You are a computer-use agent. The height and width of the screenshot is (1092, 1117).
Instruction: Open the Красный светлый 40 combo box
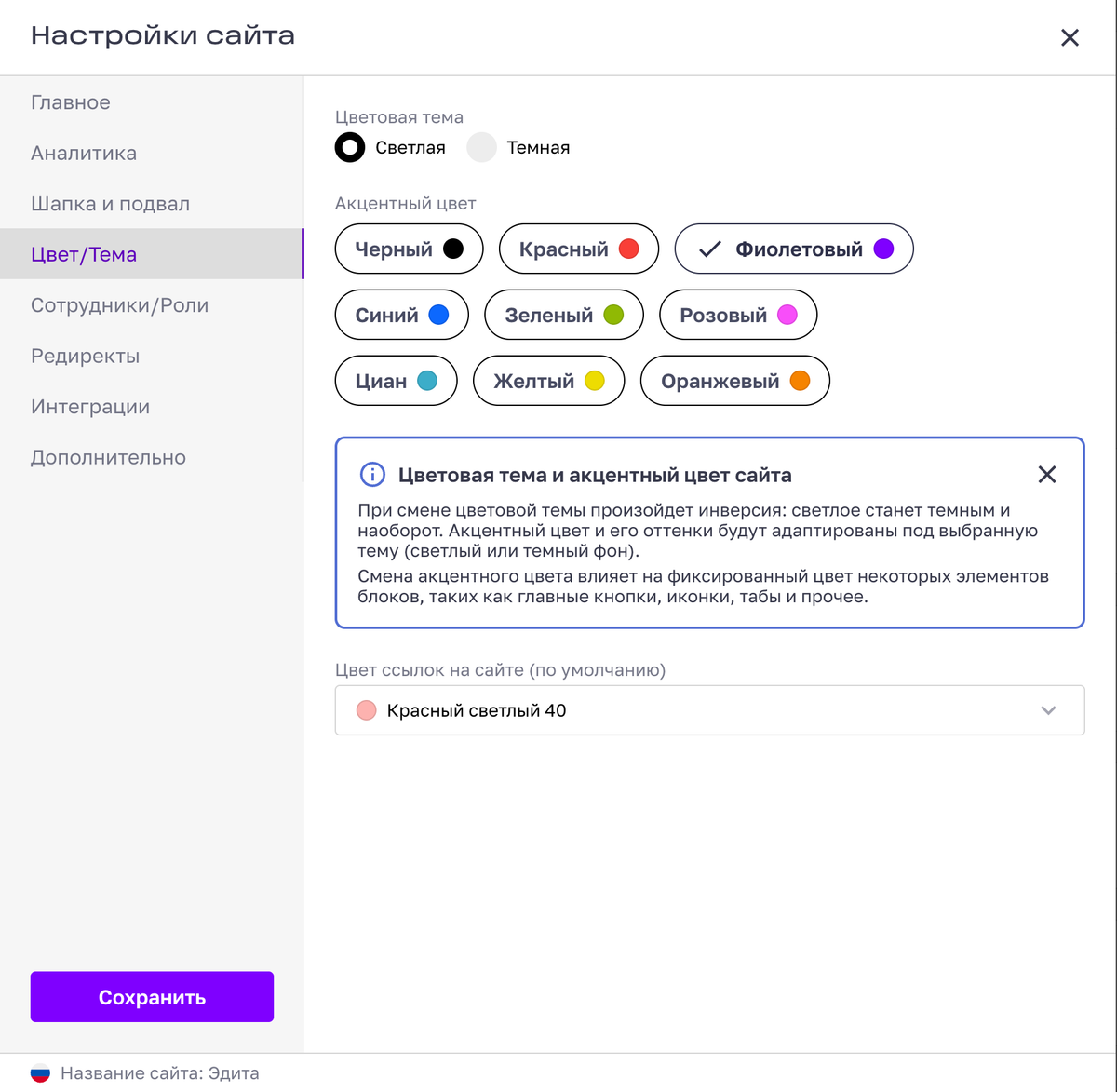pos(709,710)
